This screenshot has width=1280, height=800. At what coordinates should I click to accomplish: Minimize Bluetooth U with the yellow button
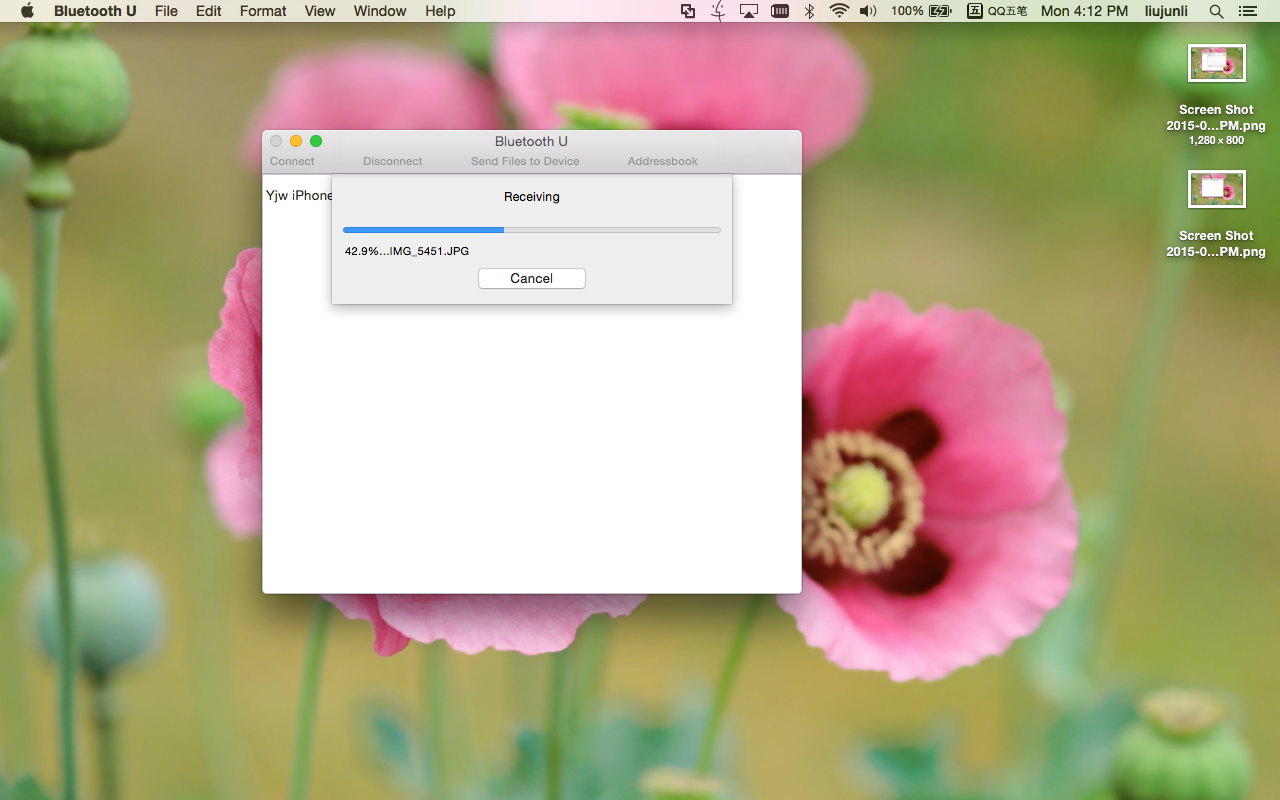point(296,141)
